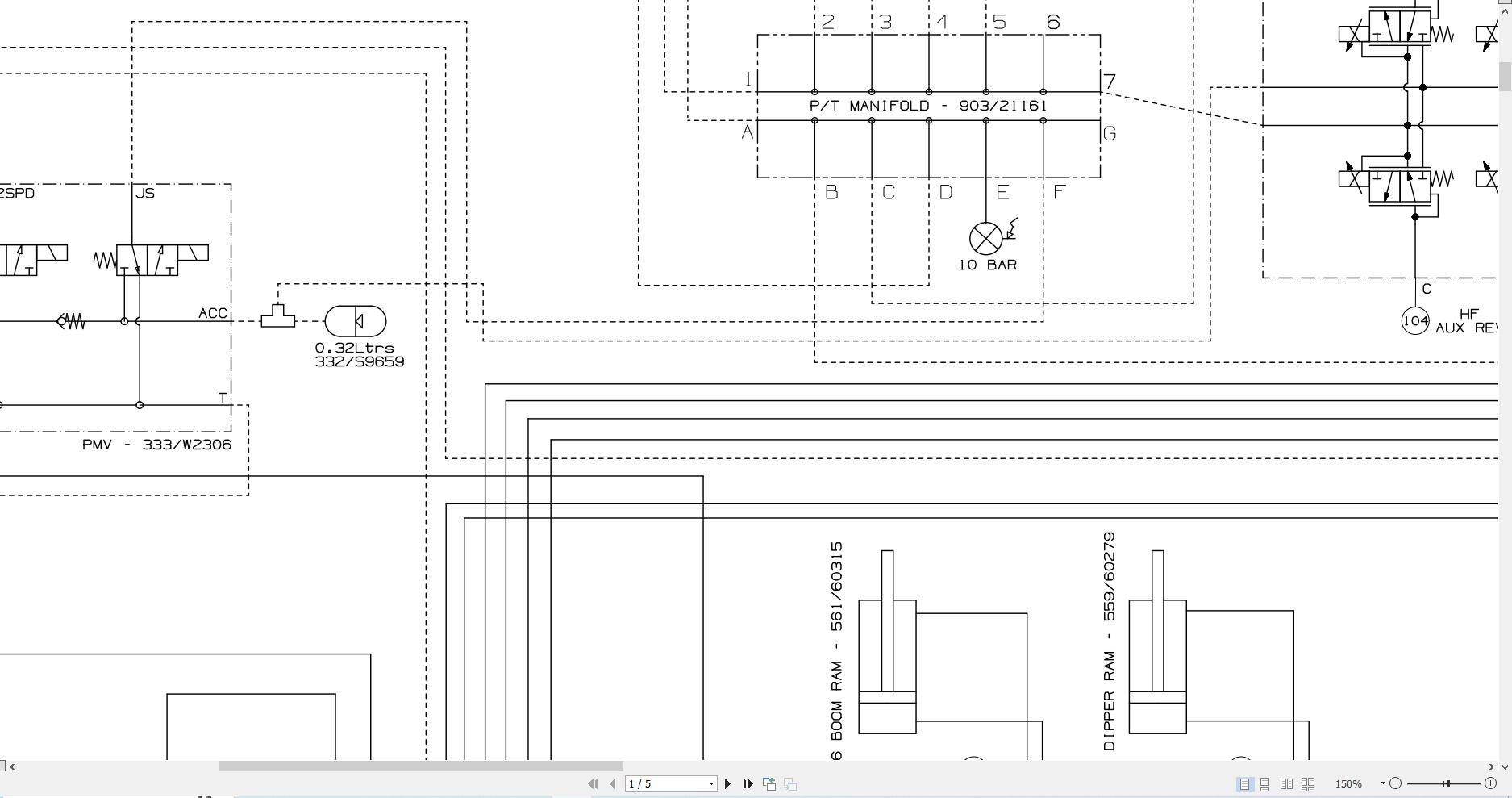Click the BOOM RAM - 561/60315 label

(x=836, y=641)
